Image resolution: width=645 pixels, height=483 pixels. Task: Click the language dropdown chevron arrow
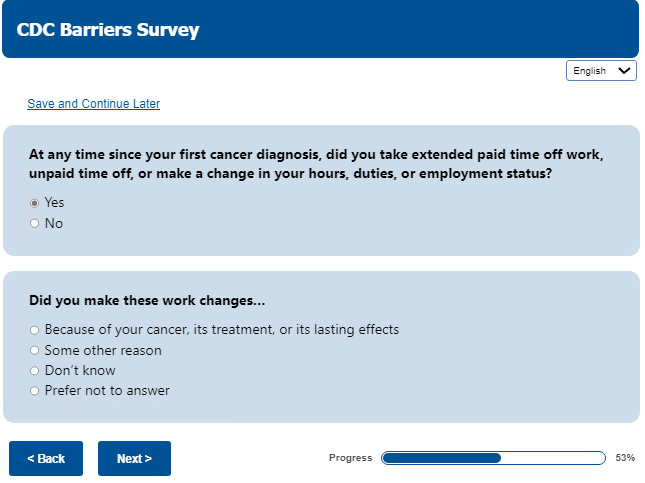(625, 71)
